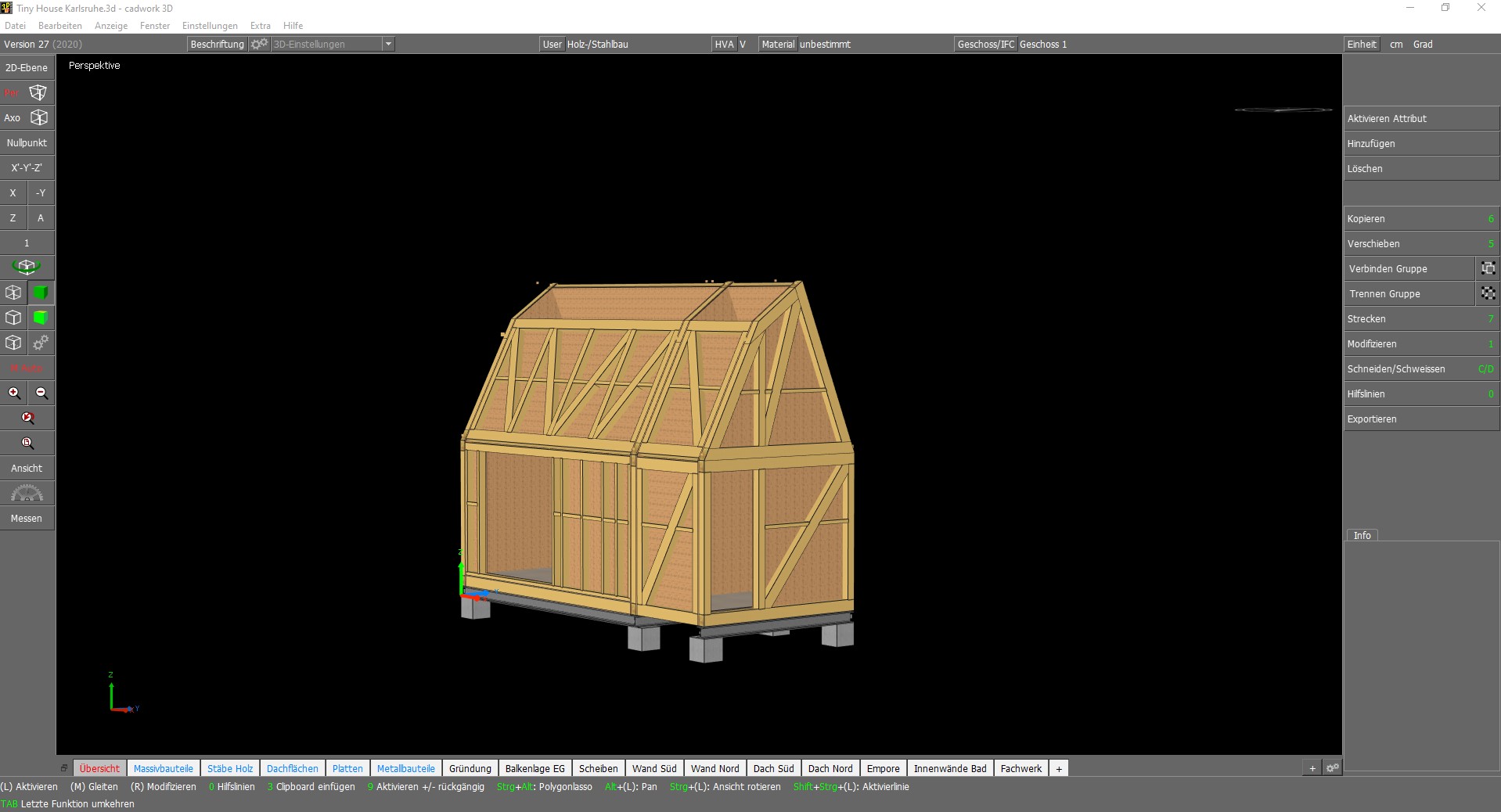The height and width of the screenshot is (812, 1501).
Task: Toggle green shaded with edges display
Action: [x=41, y=318]
